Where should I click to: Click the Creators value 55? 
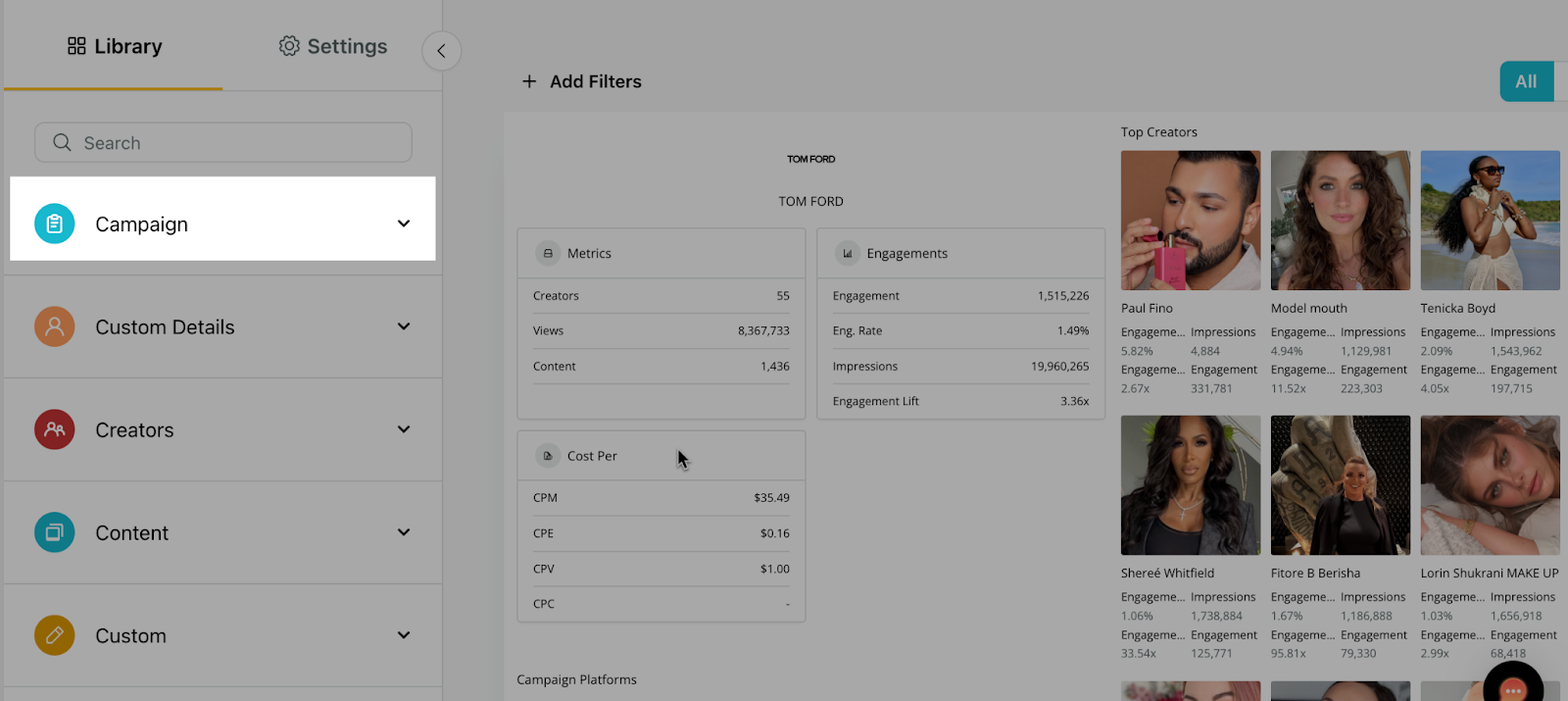tap(783, 295)
